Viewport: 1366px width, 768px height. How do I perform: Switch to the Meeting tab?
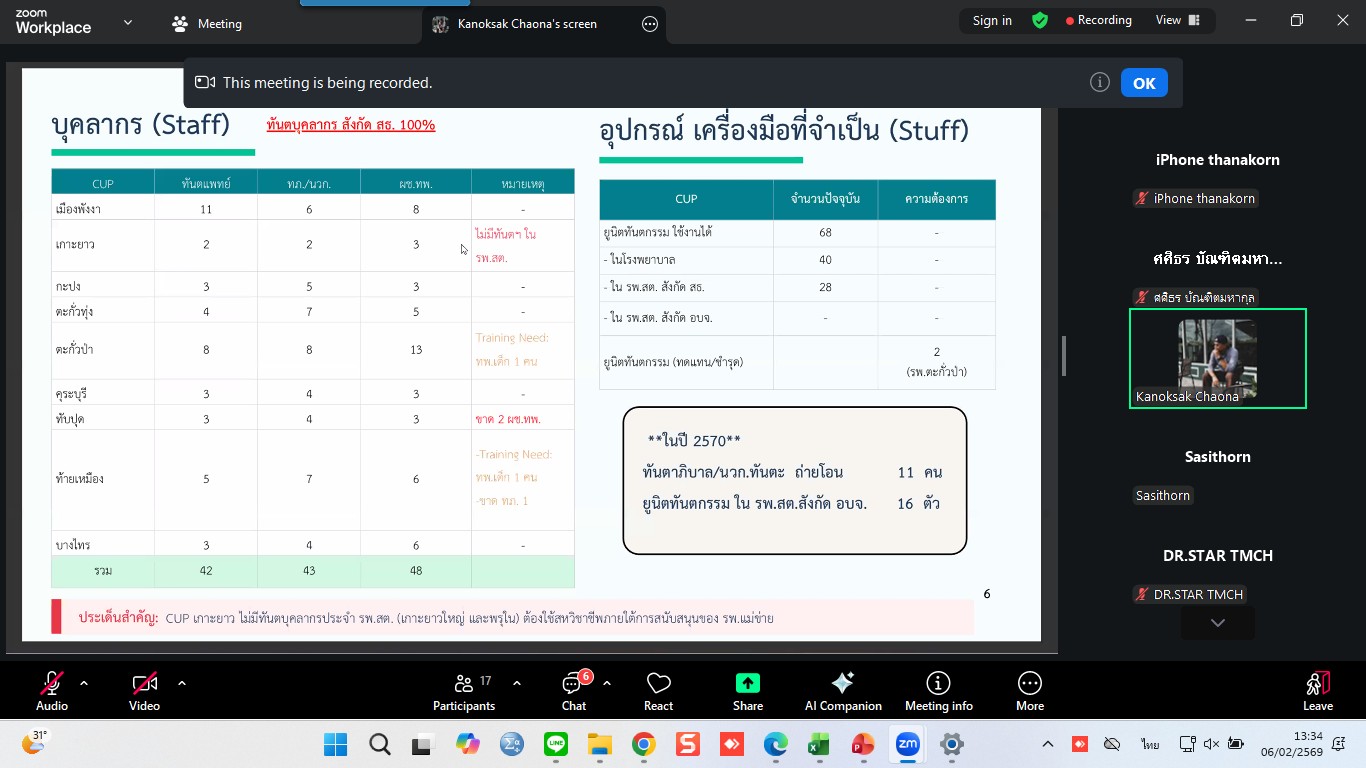pyautogui.click(x=207, y=24)
